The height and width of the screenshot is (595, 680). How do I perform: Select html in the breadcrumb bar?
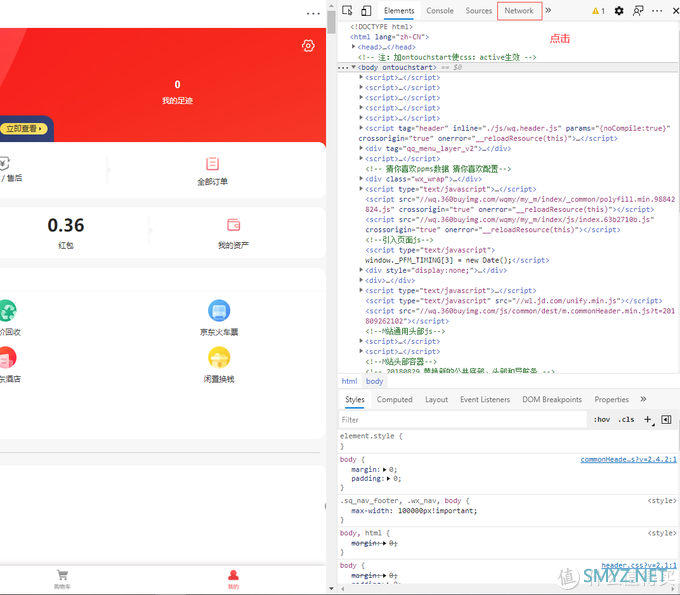click(x=350, y=381)
